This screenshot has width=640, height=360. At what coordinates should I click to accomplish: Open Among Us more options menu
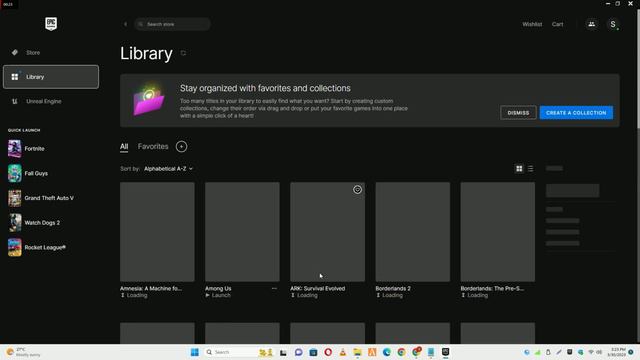[274, 289]
